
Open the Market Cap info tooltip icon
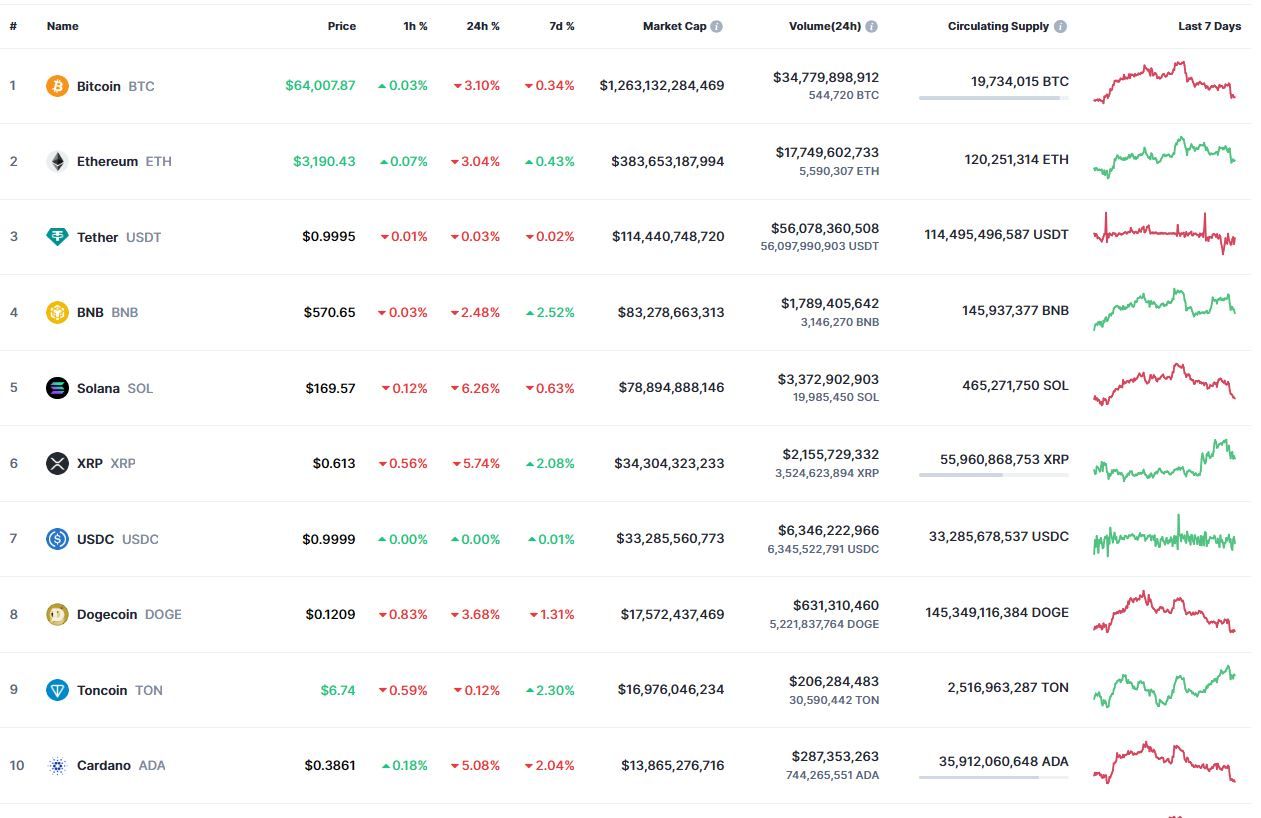717,27
